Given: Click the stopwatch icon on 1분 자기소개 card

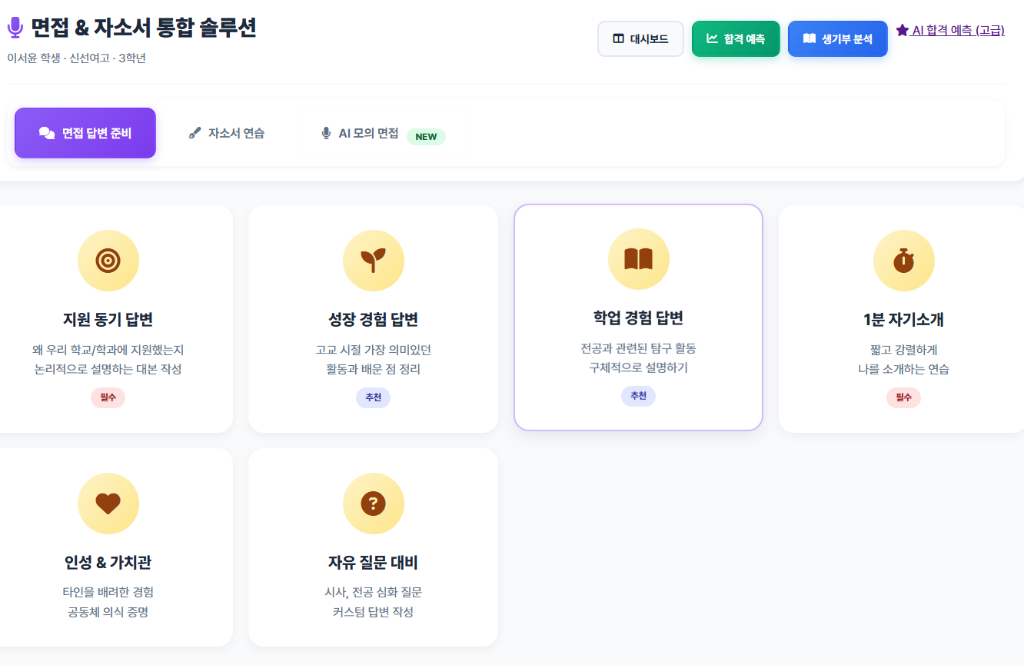Looking at the screenshot, I should pos(903,259).
